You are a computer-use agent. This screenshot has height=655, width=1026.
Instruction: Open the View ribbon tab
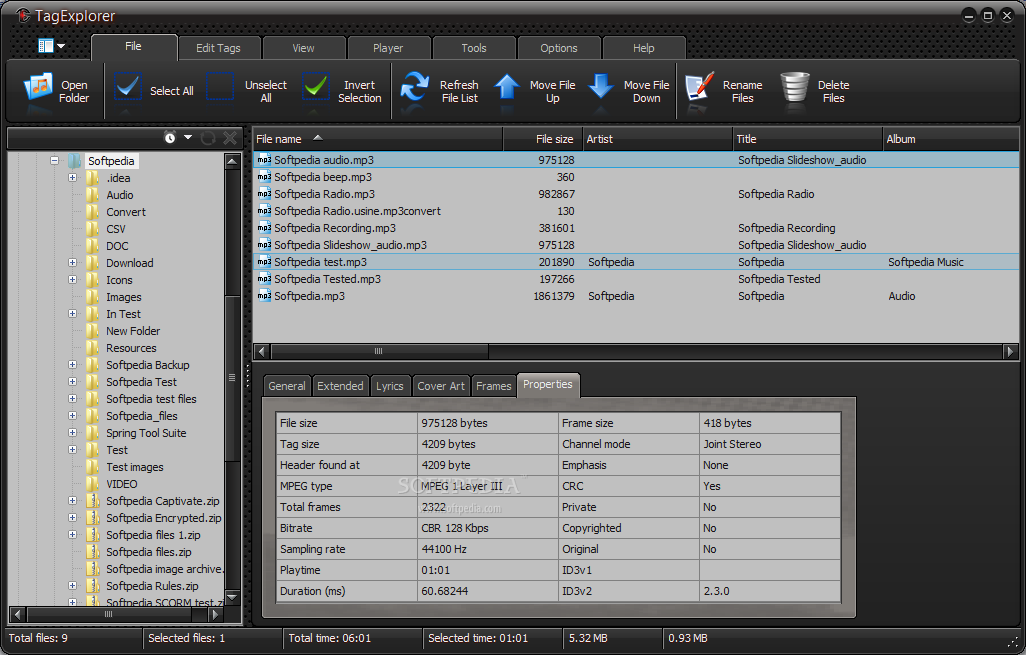tap(304, 48)
